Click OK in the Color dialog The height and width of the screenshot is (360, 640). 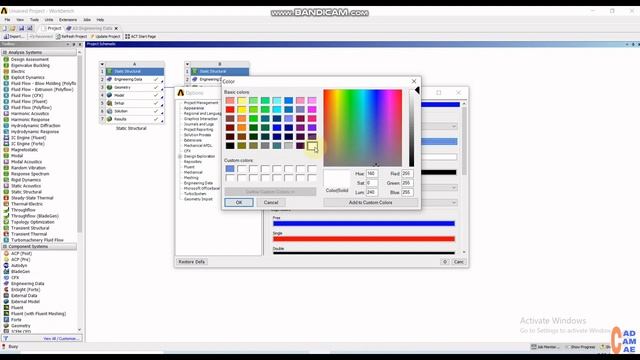(239, 202)
